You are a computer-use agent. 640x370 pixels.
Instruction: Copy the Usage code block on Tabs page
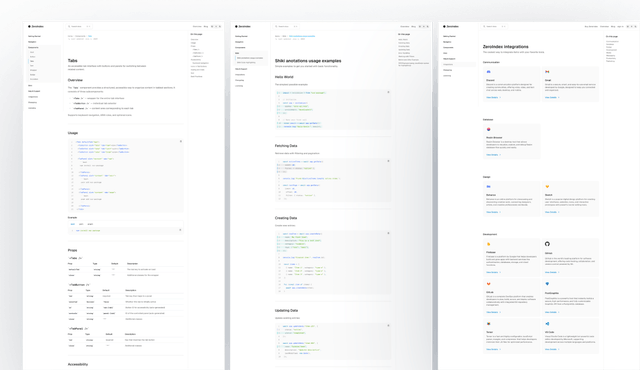(181, 142)
